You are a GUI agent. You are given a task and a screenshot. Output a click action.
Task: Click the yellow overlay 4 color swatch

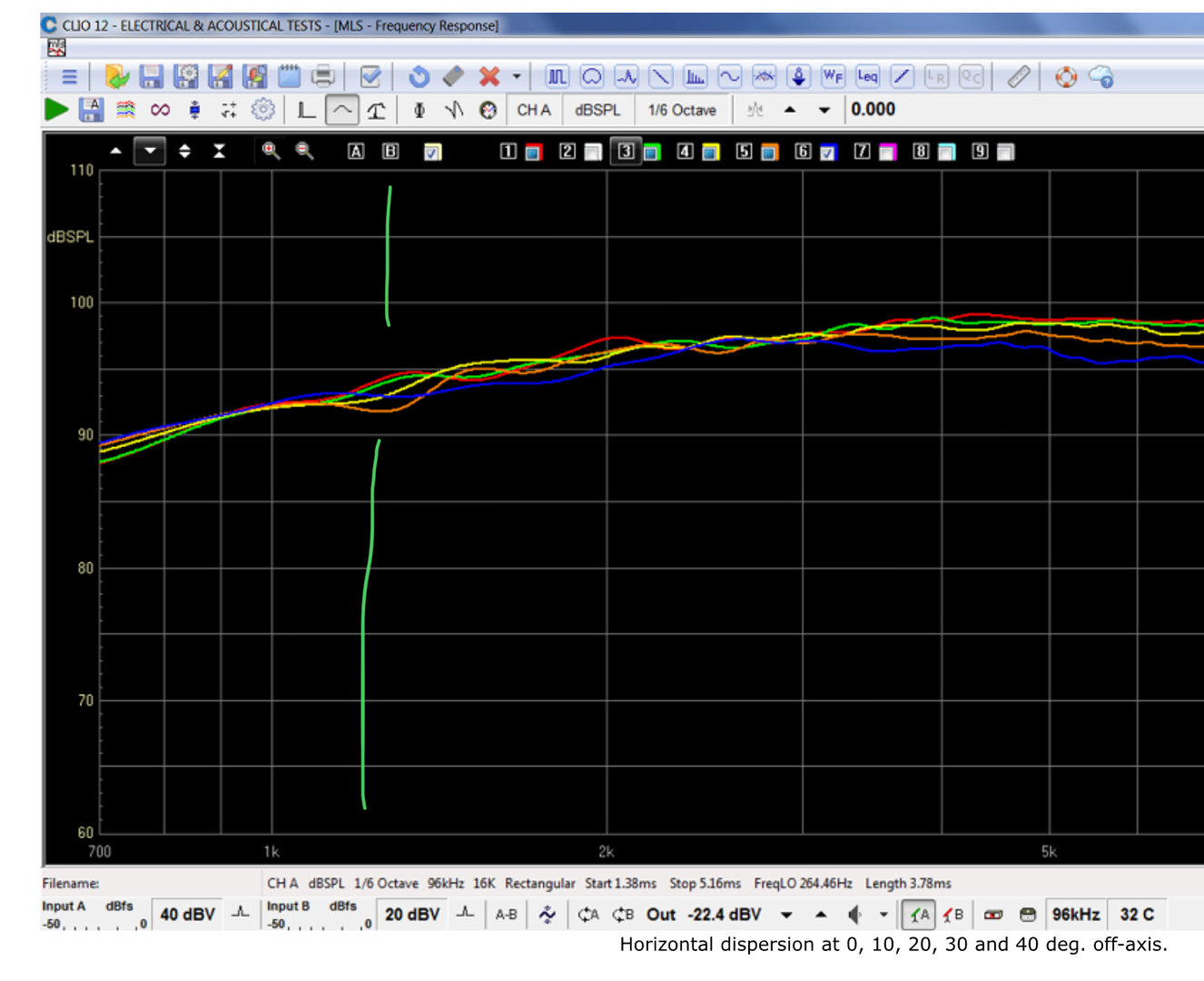pos(710,153)
